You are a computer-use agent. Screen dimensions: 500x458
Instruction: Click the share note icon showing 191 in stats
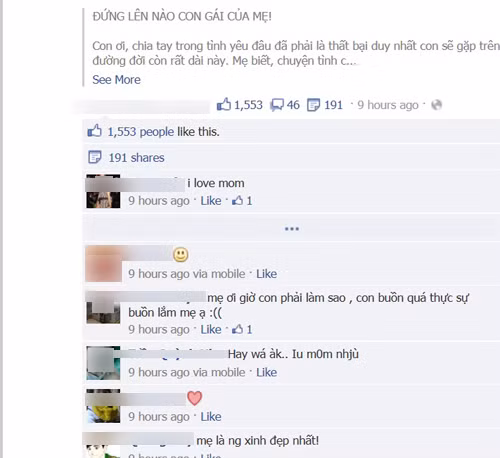313,105
